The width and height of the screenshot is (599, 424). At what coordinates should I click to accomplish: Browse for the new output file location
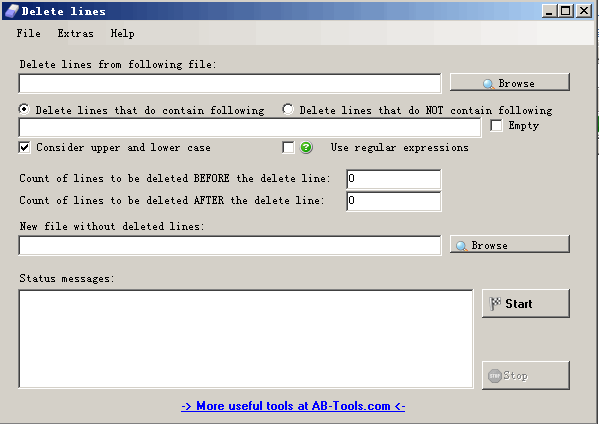click(x=510, y=244)
